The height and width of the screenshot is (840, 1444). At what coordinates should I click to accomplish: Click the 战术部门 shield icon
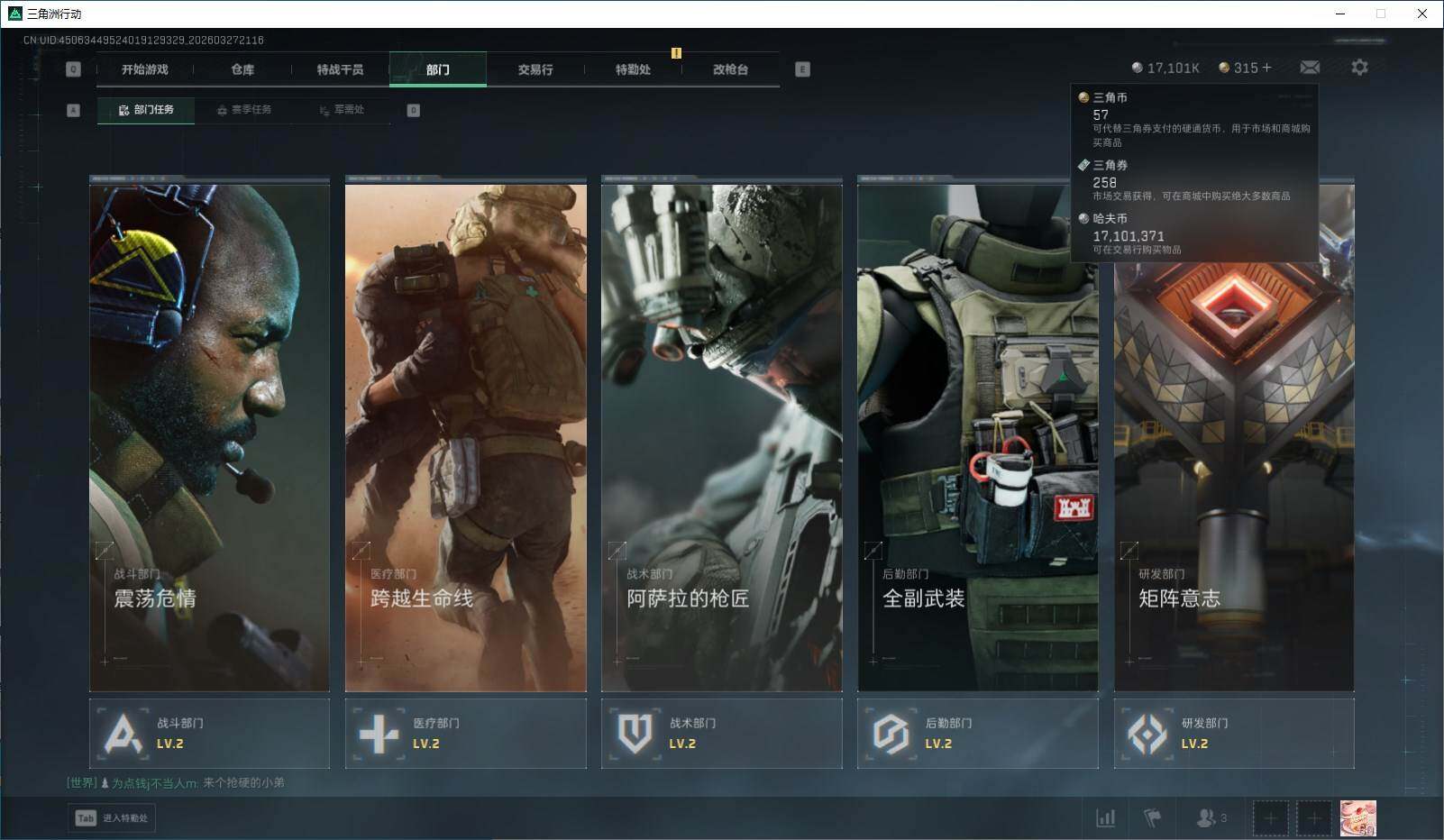click(635, 734)
